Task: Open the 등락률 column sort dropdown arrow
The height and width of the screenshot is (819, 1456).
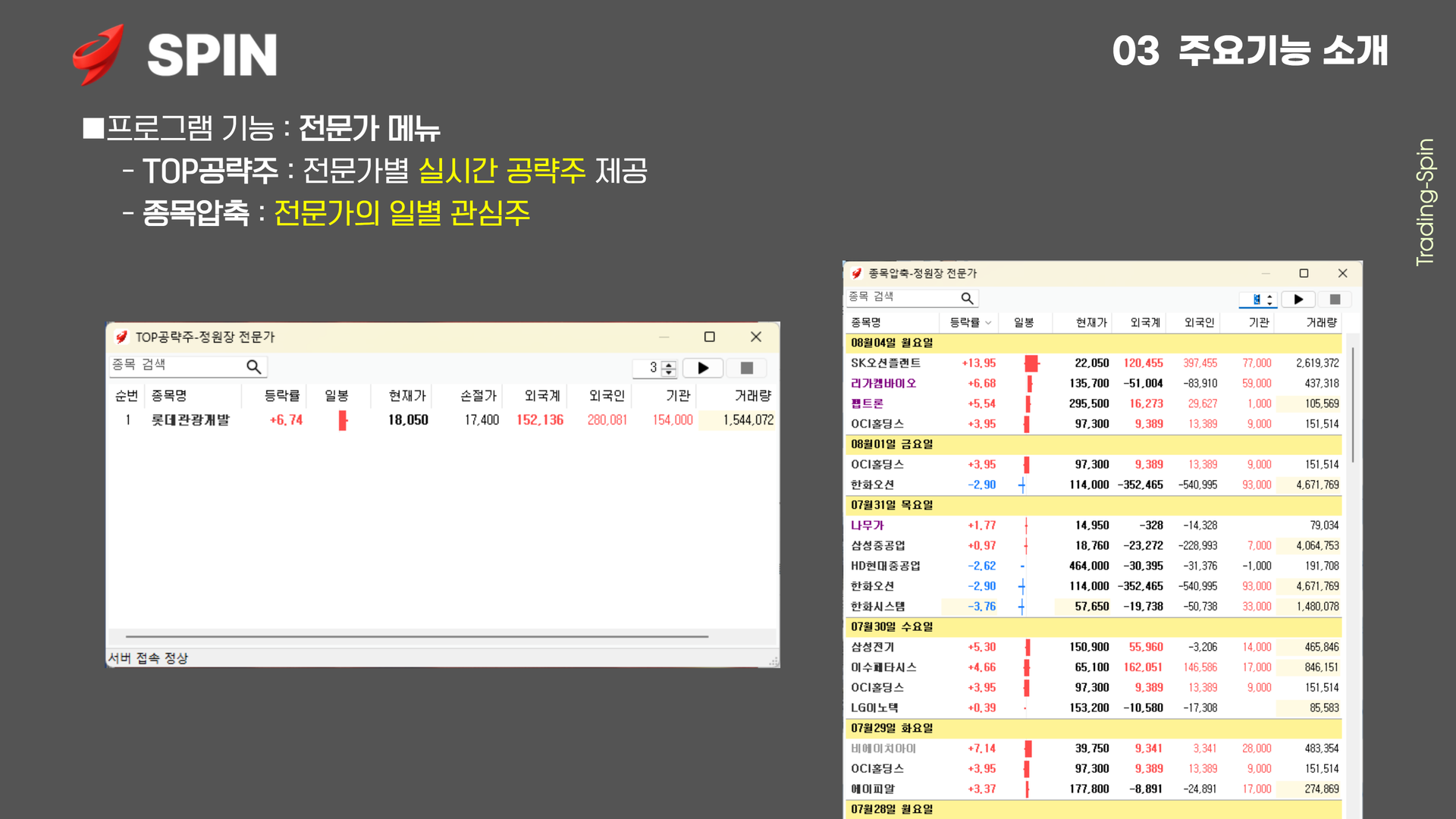Action: (988, 323)
